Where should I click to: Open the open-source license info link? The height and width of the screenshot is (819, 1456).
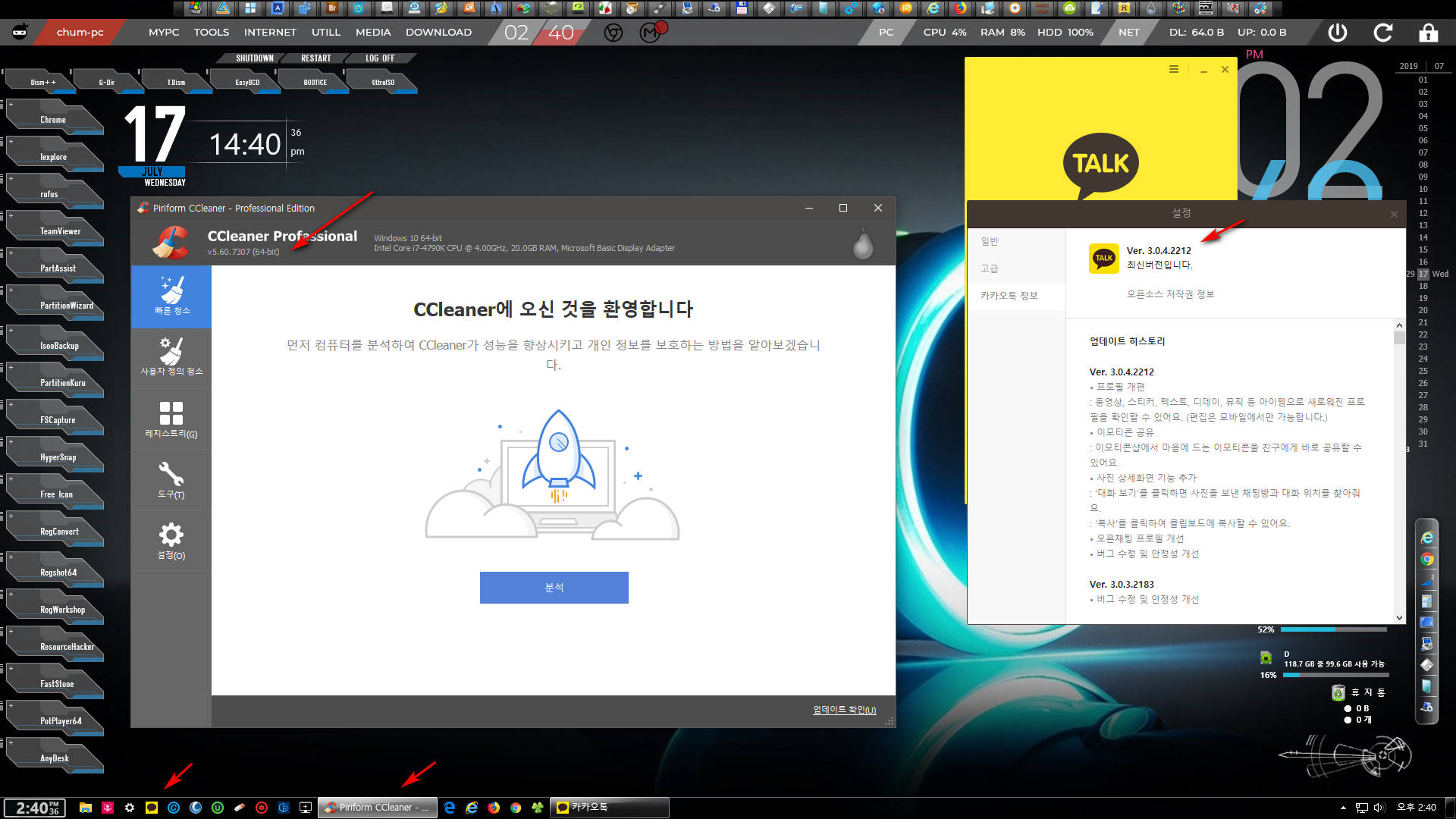[1170, 294]
